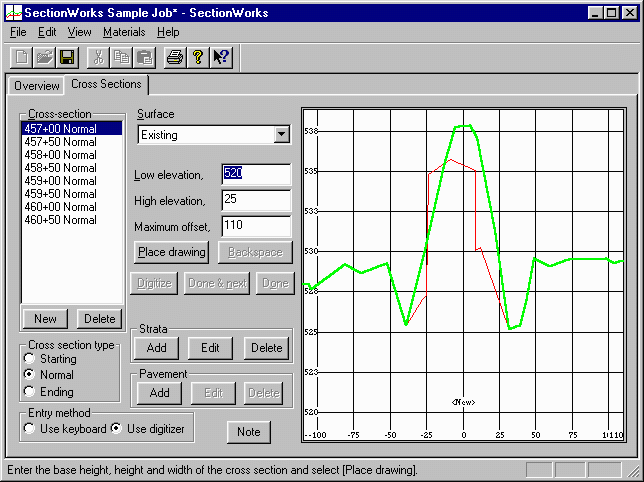Click the Cut scissors toolbar icon
Image resolution: width=644 pixels, height=482 pixels.
99,58
